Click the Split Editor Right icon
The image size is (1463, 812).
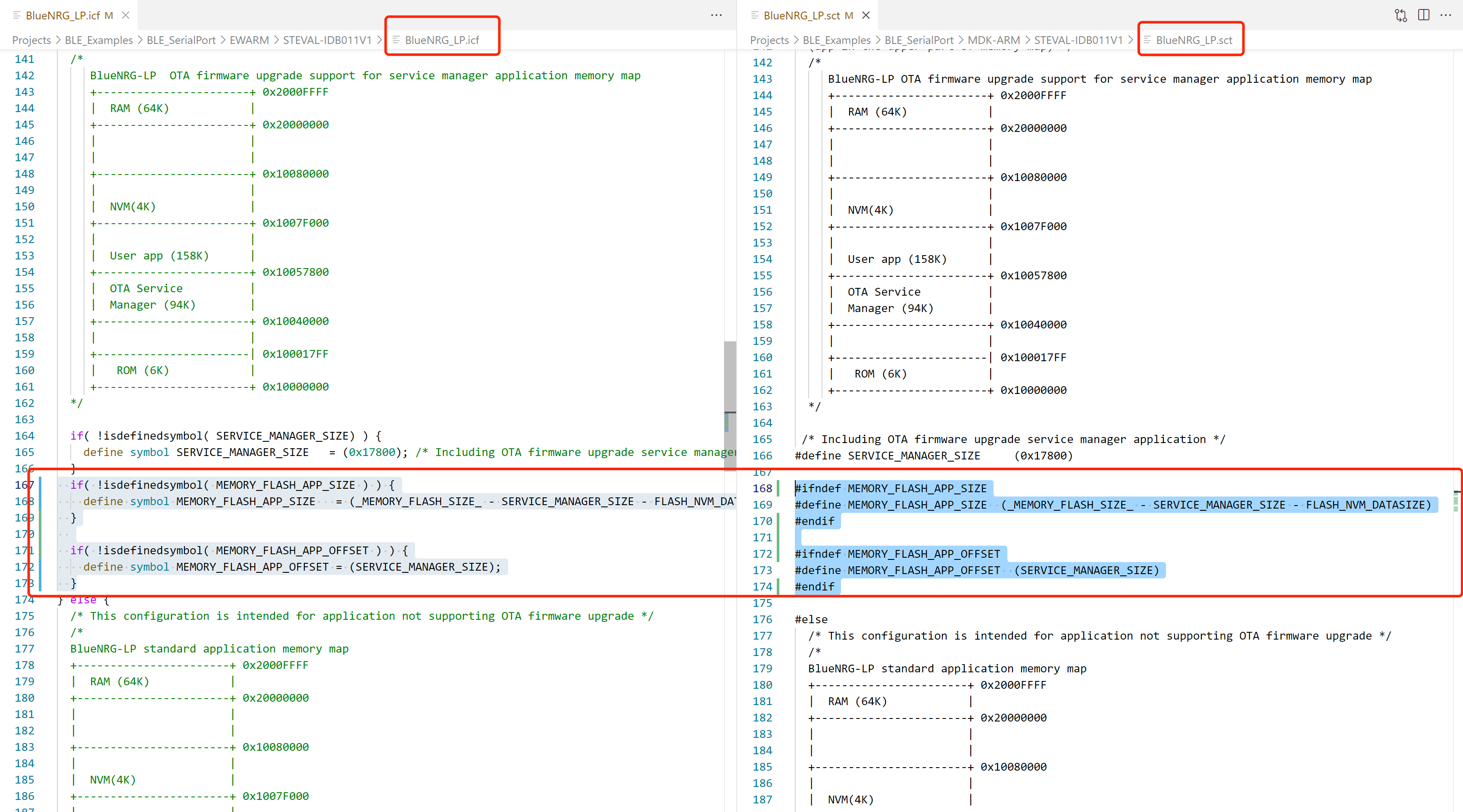1424,16
